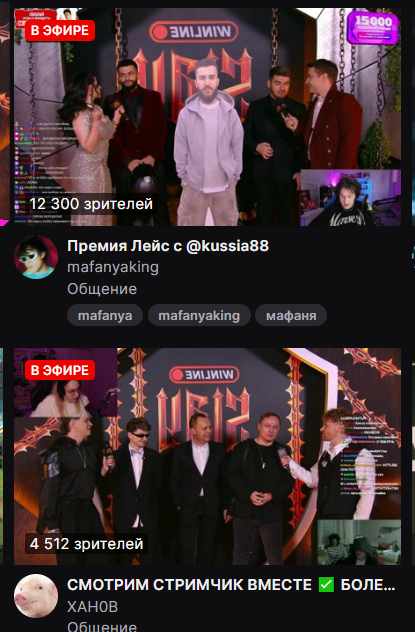
Task: Click streamer webcam inset in first thumbnail
Action: click(351, 198)
